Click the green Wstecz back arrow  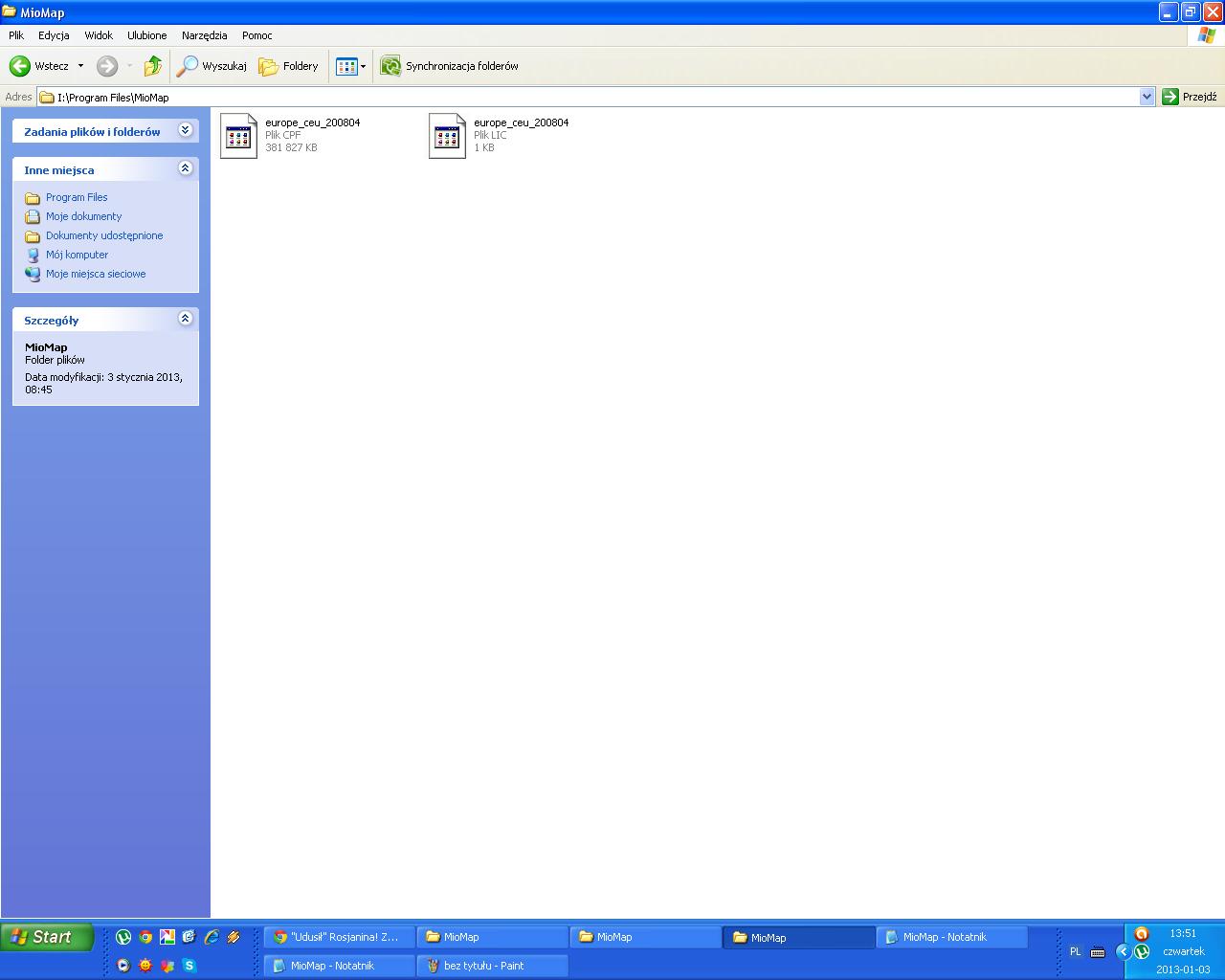(x=20, y=66)
